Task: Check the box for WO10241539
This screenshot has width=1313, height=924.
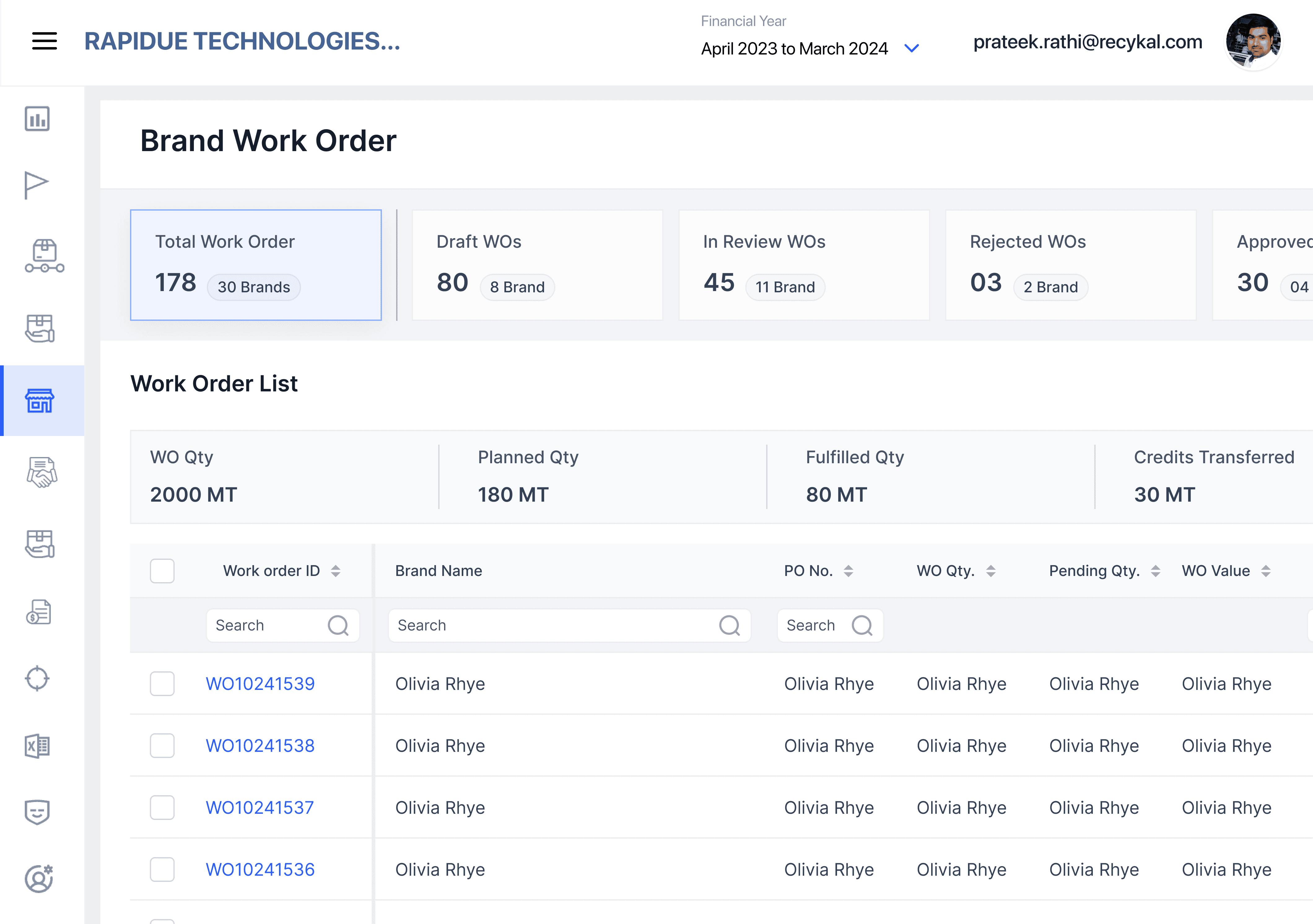Action: pyautogui.click(x=162, y=684)
